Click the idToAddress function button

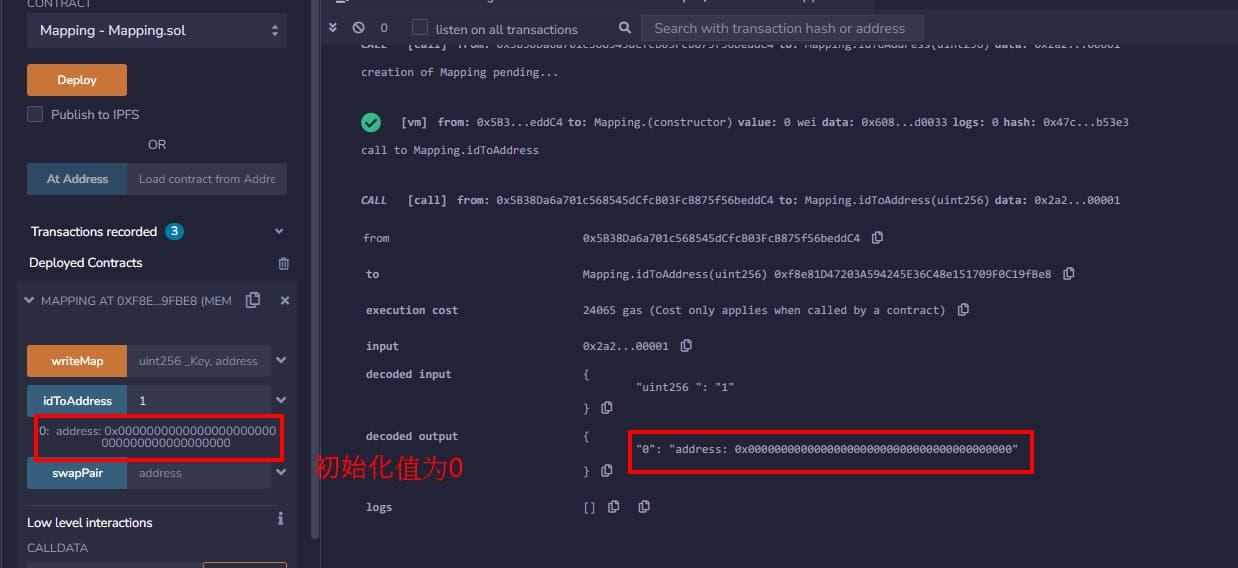click(x=77, y=400)
